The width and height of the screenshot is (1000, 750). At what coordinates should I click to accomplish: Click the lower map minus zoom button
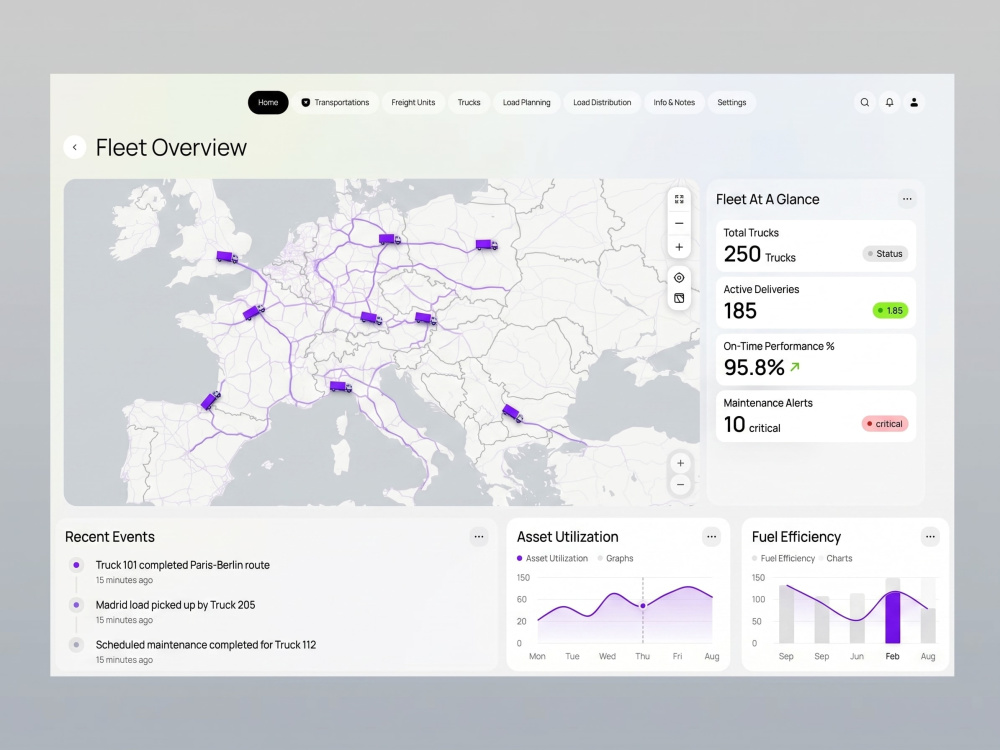point(680,484)
